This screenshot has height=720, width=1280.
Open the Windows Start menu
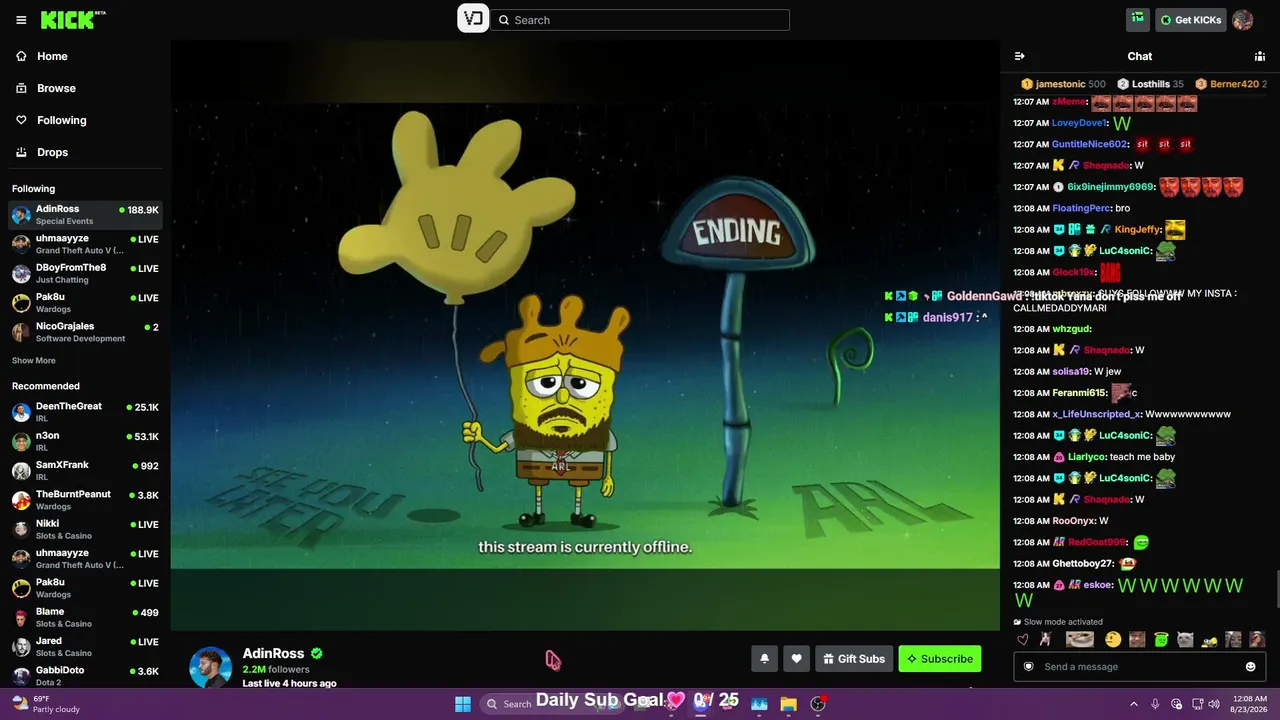(x=463, y=704)
